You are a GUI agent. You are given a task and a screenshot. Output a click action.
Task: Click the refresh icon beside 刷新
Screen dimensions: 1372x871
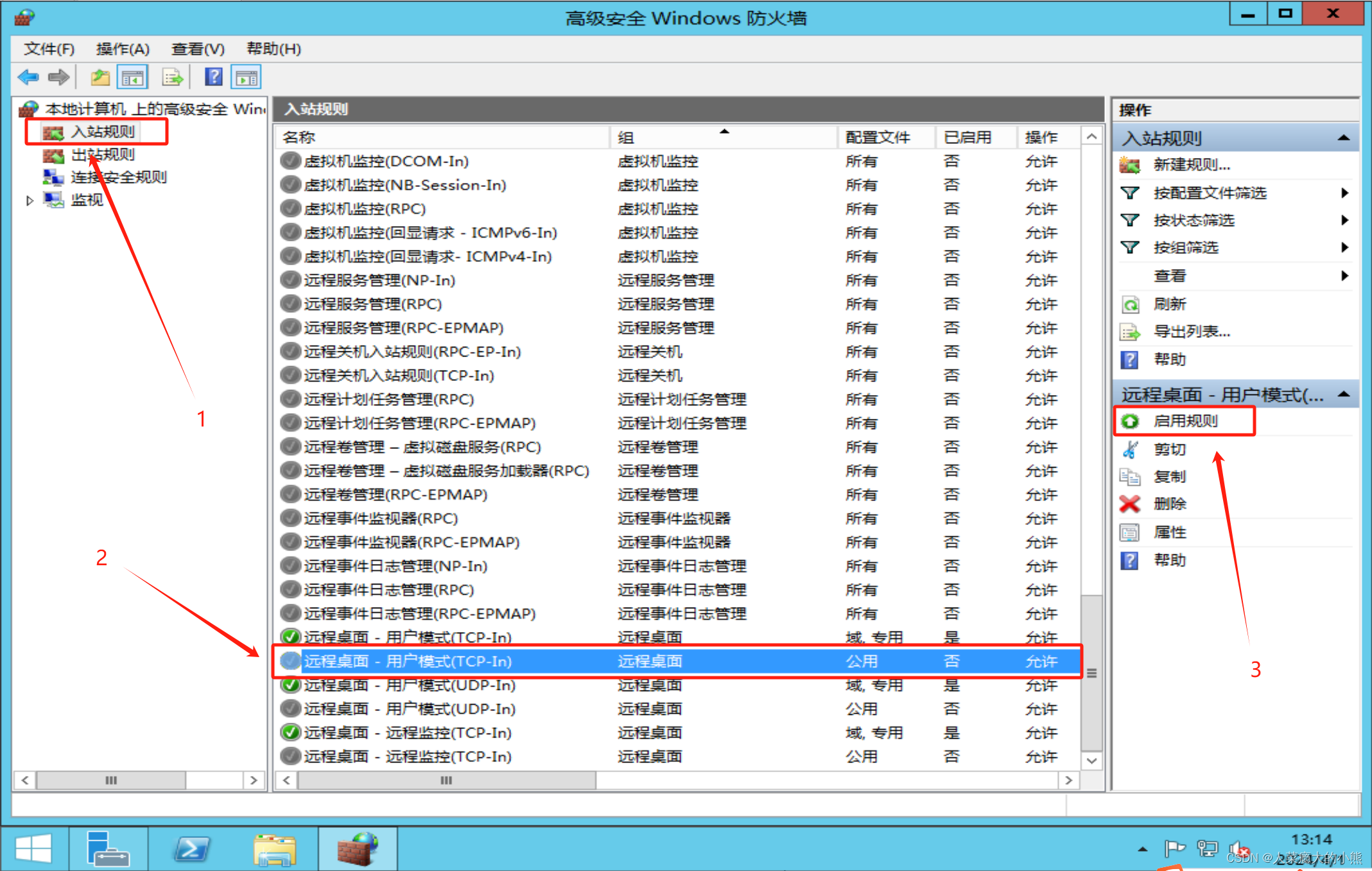tap(1130, 304)
